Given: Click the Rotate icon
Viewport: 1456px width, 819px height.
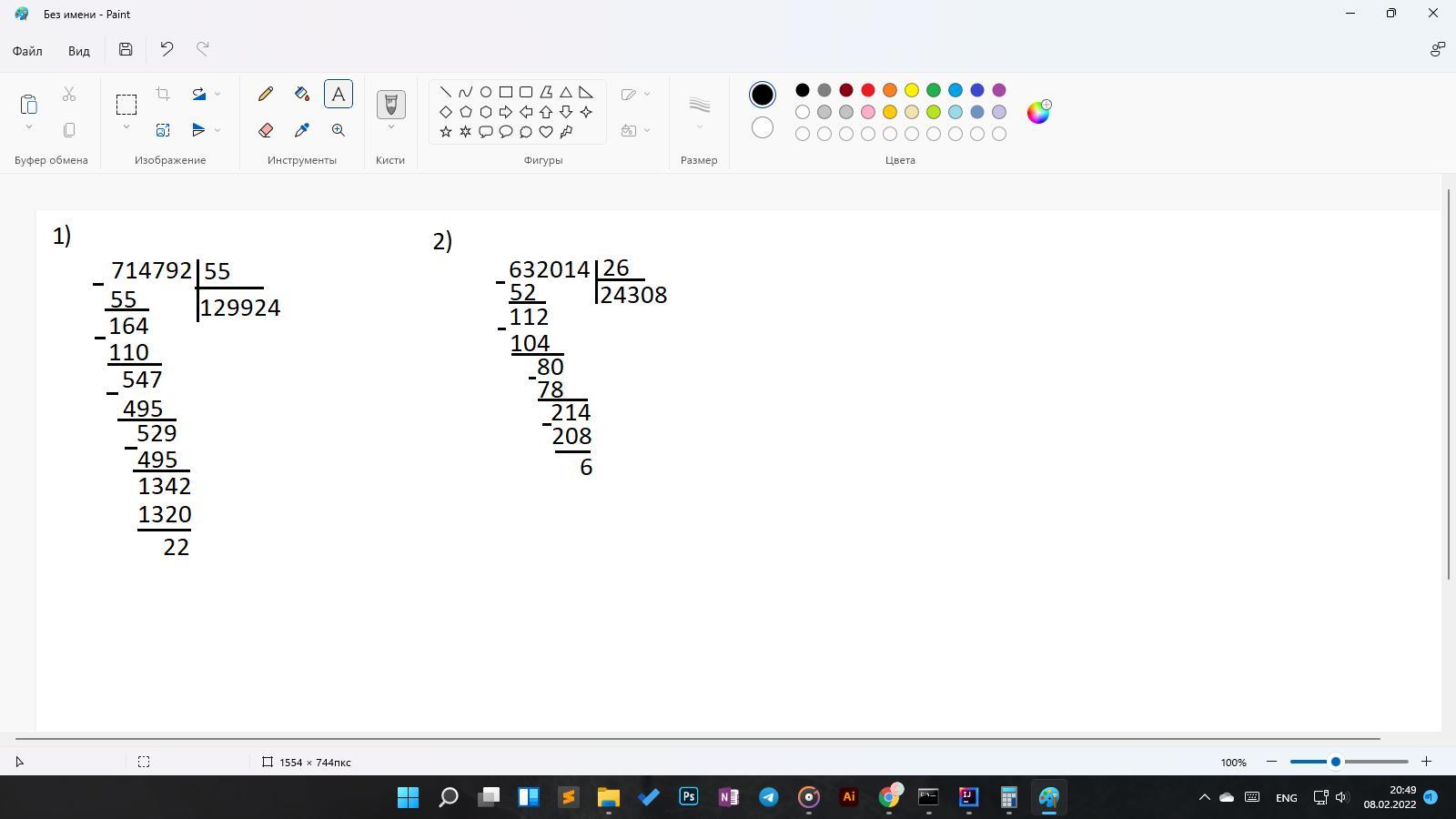Looking at the screenshot, I should 199,94.
